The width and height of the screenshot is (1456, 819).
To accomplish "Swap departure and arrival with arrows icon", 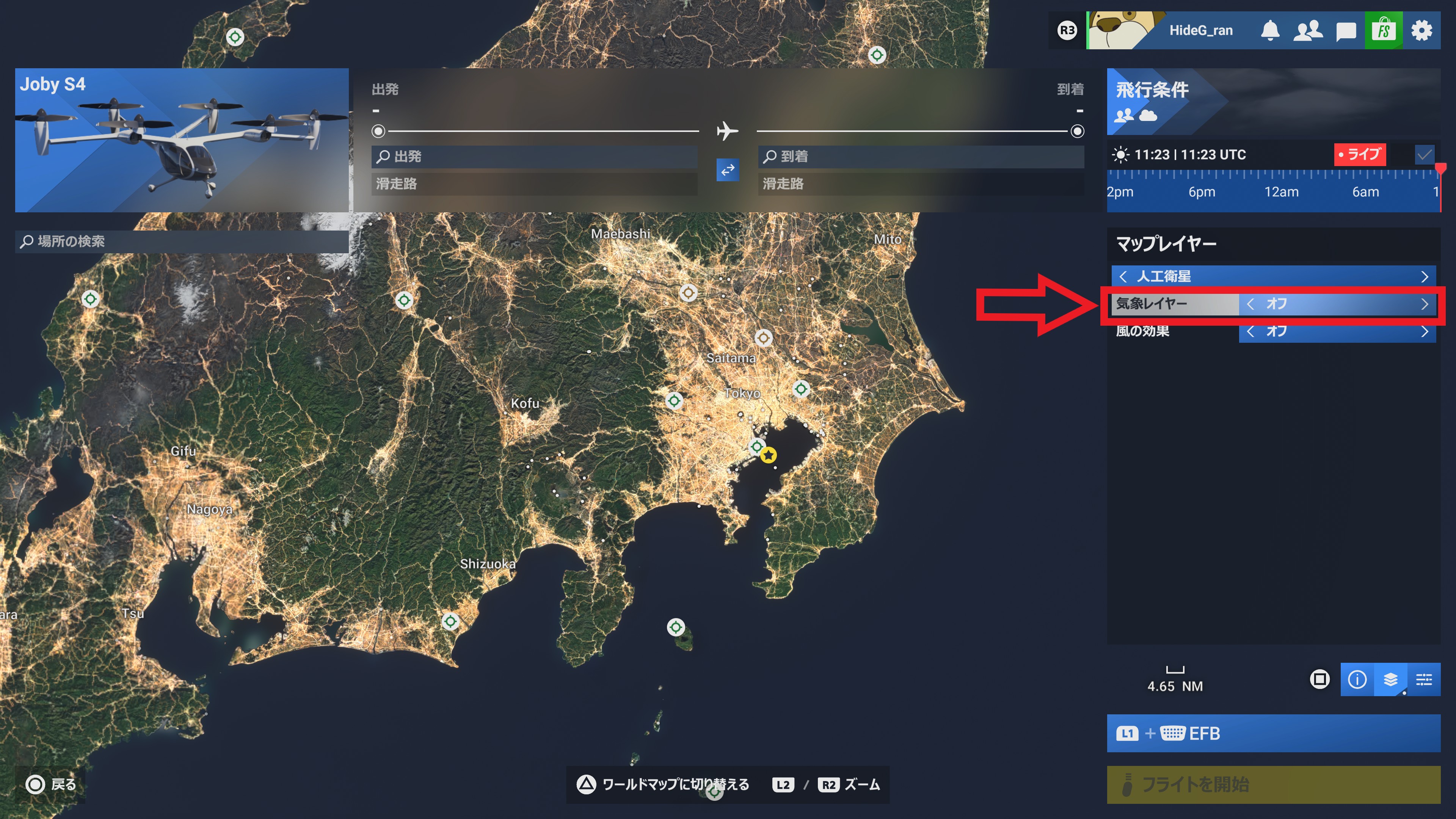I will pos(728,169).
